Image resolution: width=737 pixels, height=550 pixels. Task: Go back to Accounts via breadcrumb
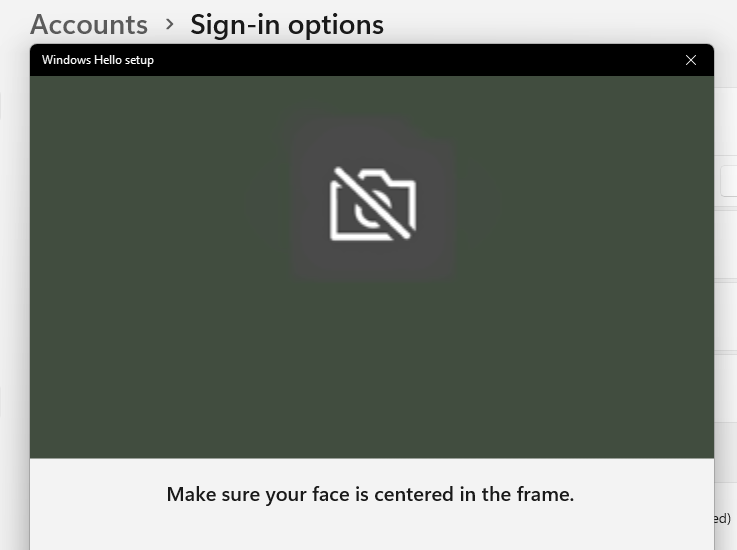(89, 24)
